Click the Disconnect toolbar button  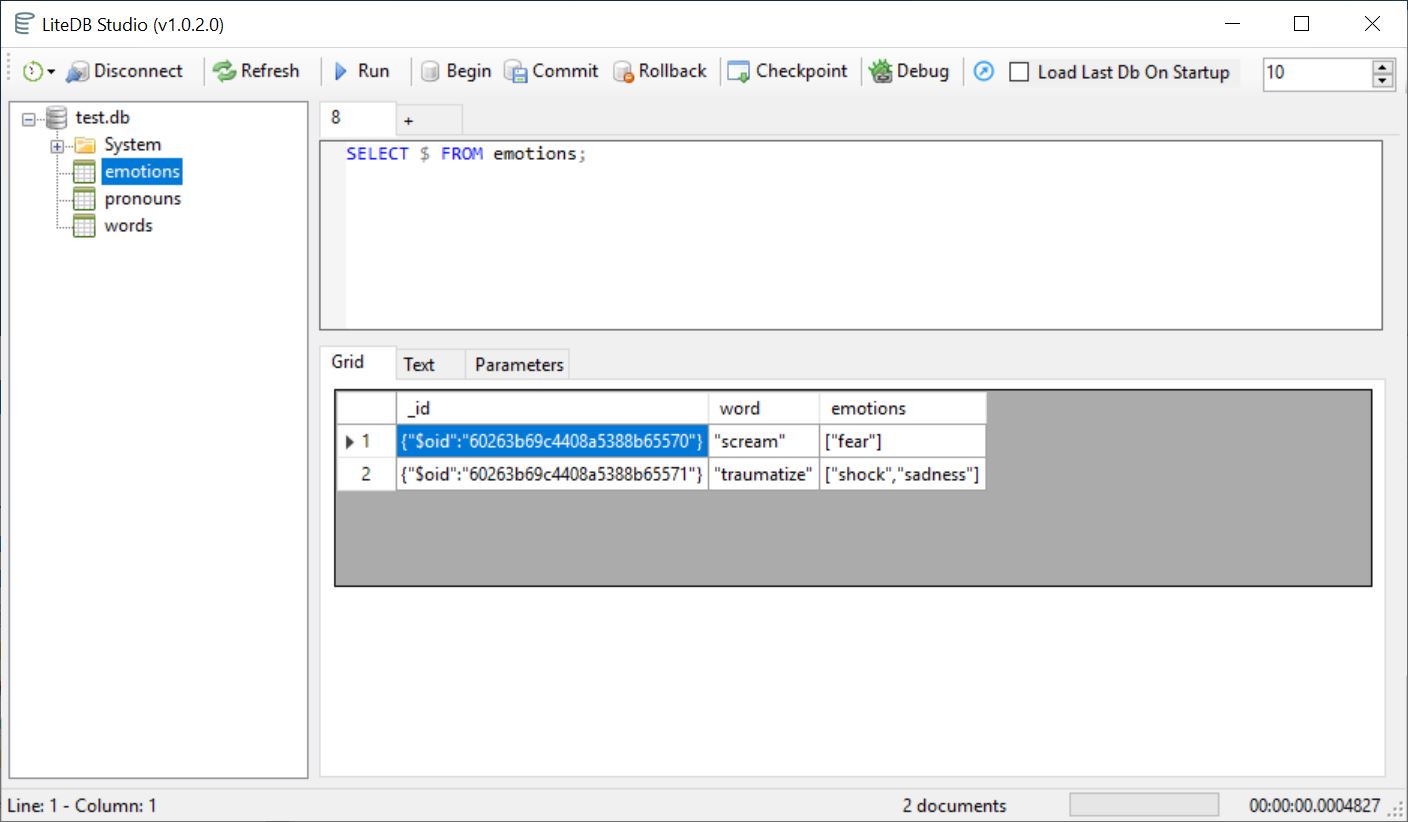(125, 71)
